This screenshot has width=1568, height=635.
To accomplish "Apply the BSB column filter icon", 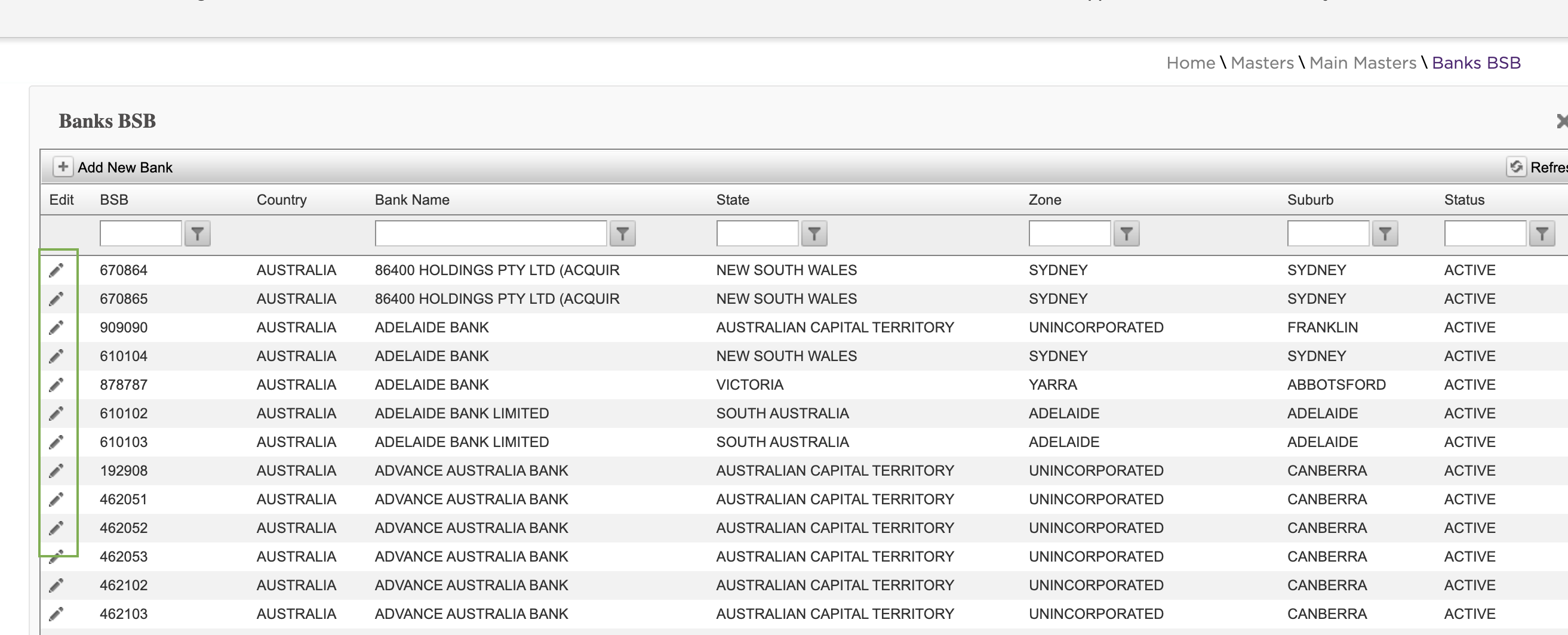I will 197,233.
